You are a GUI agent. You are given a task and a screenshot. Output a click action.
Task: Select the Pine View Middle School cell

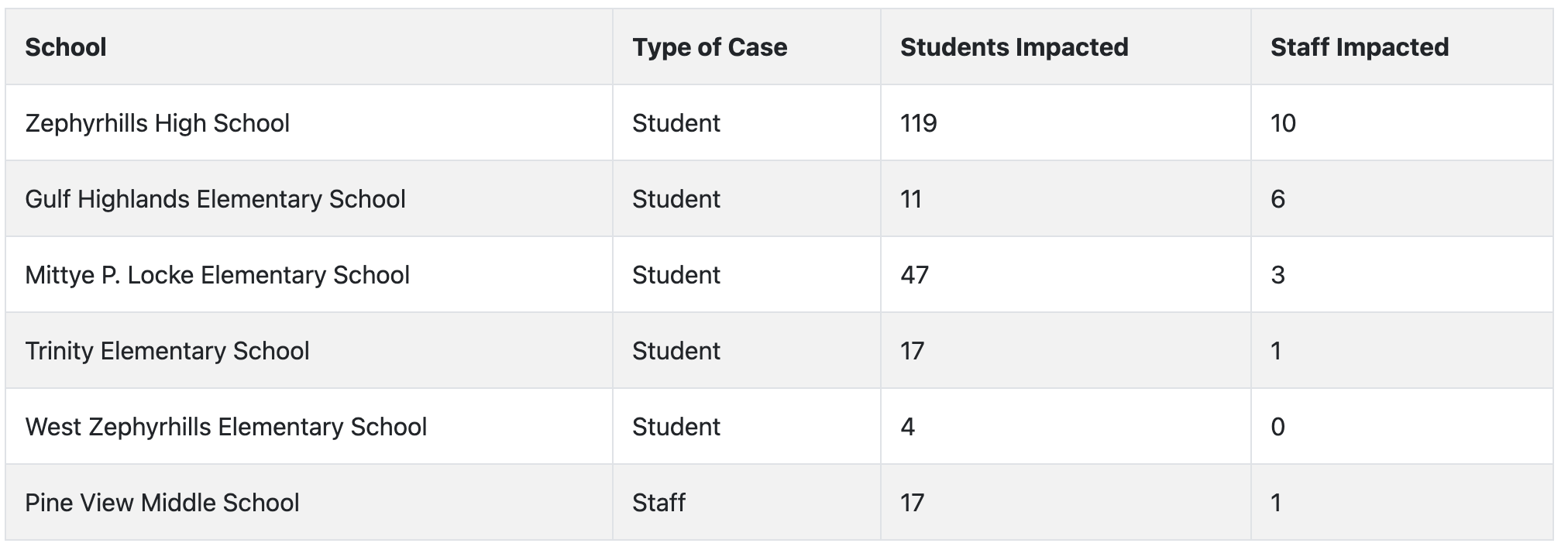(x=162, y=503)
